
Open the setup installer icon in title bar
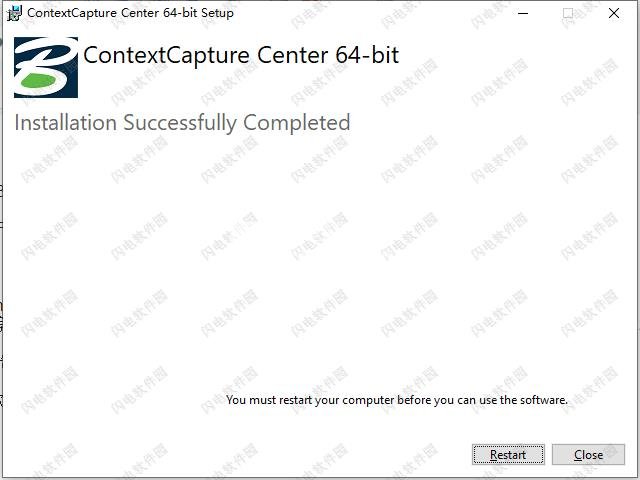point(14,13)
